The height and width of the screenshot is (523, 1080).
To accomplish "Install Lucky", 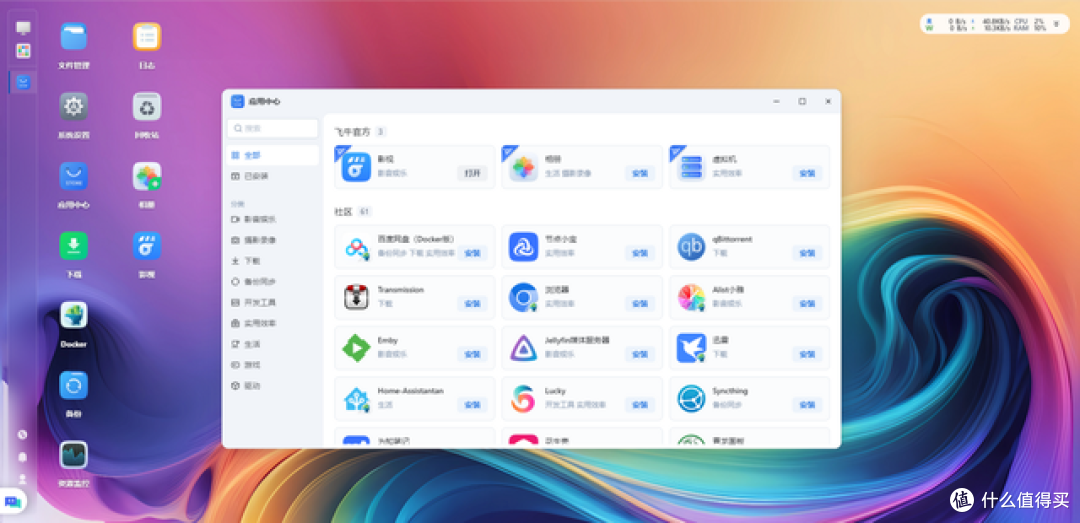I will coord(640,405).
